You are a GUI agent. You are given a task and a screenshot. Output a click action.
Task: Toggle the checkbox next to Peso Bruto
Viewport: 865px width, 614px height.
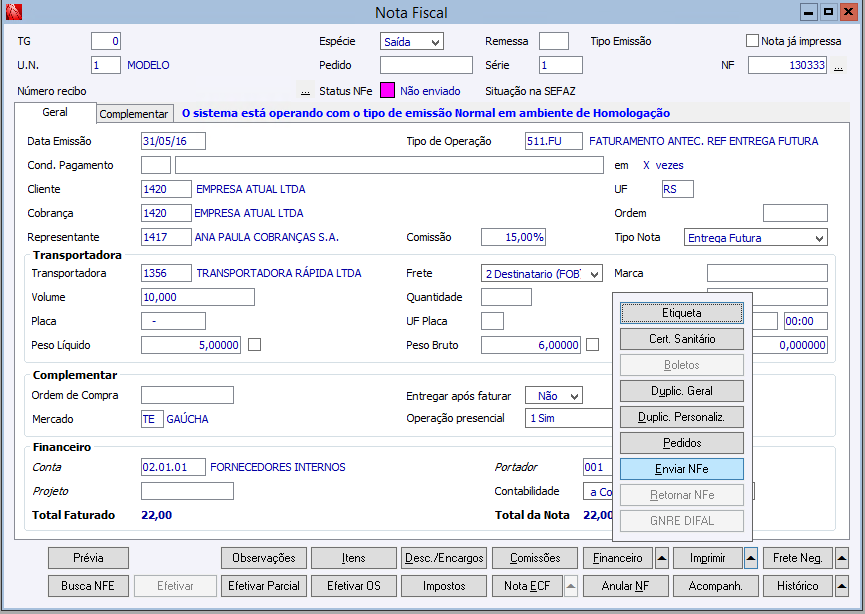(593, 345)
